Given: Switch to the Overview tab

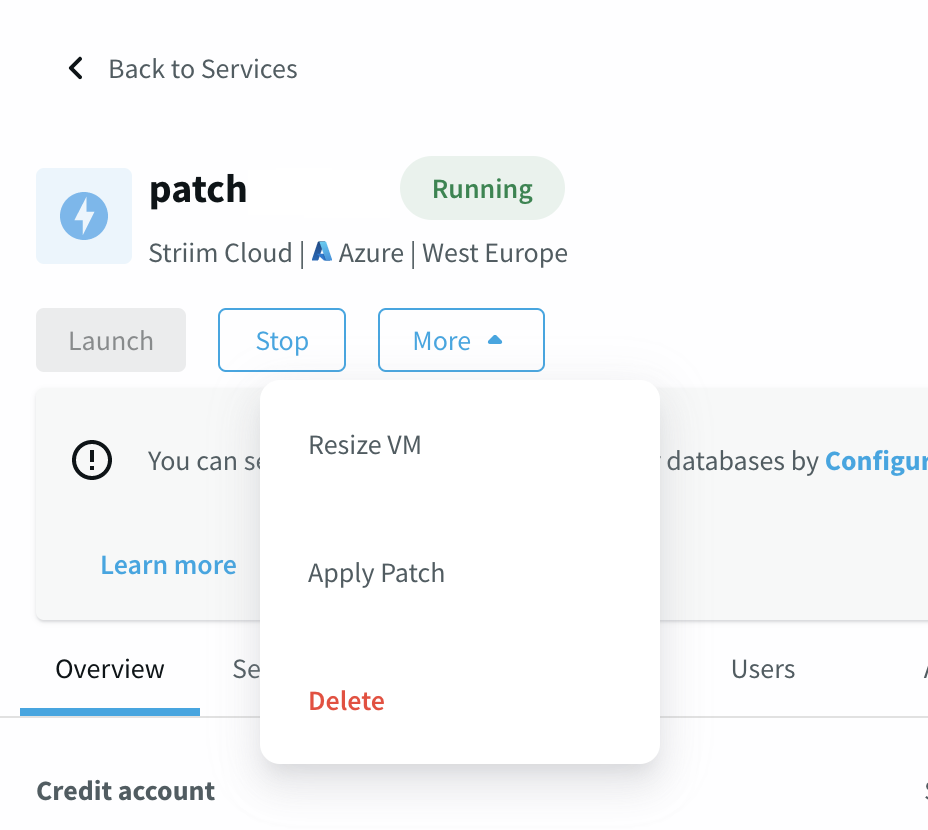Looking at the screenshot, I should pyautogui.click(x=110, y=670).
